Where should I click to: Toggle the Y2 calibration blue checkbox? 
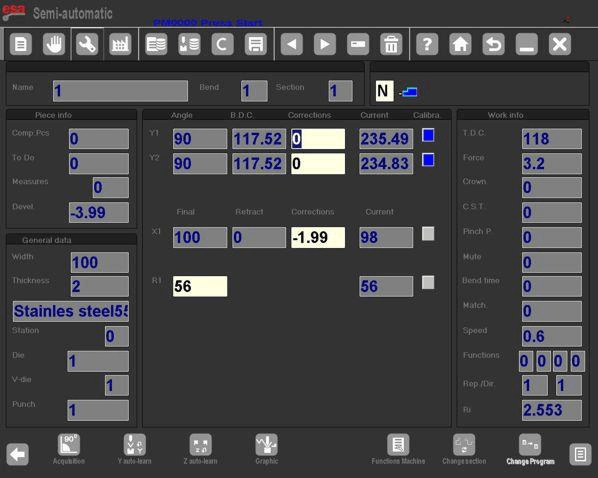point(428,160)
